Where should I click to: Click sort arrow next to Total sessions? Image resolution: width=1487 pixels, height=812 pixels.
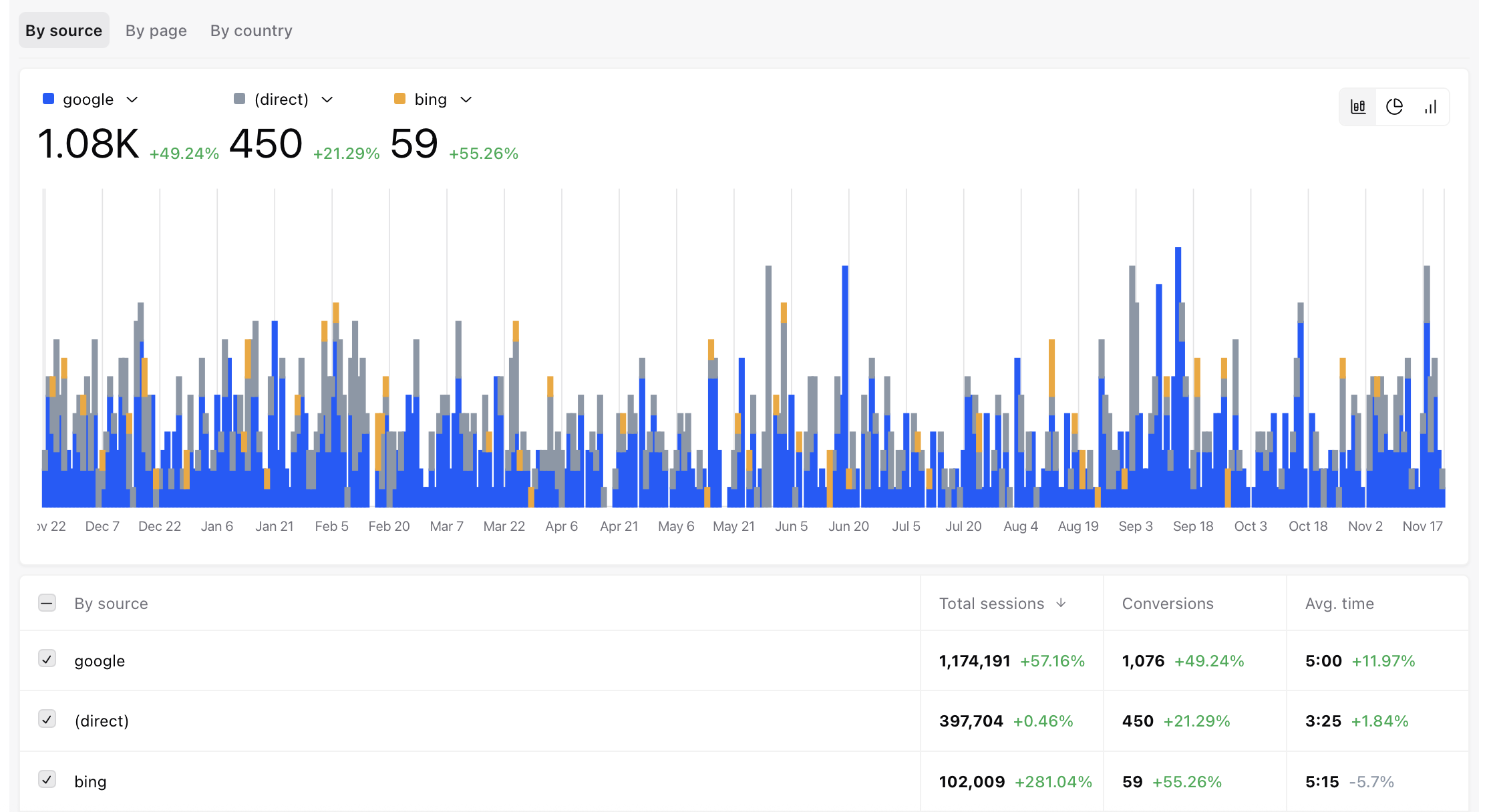point(1061,603)
